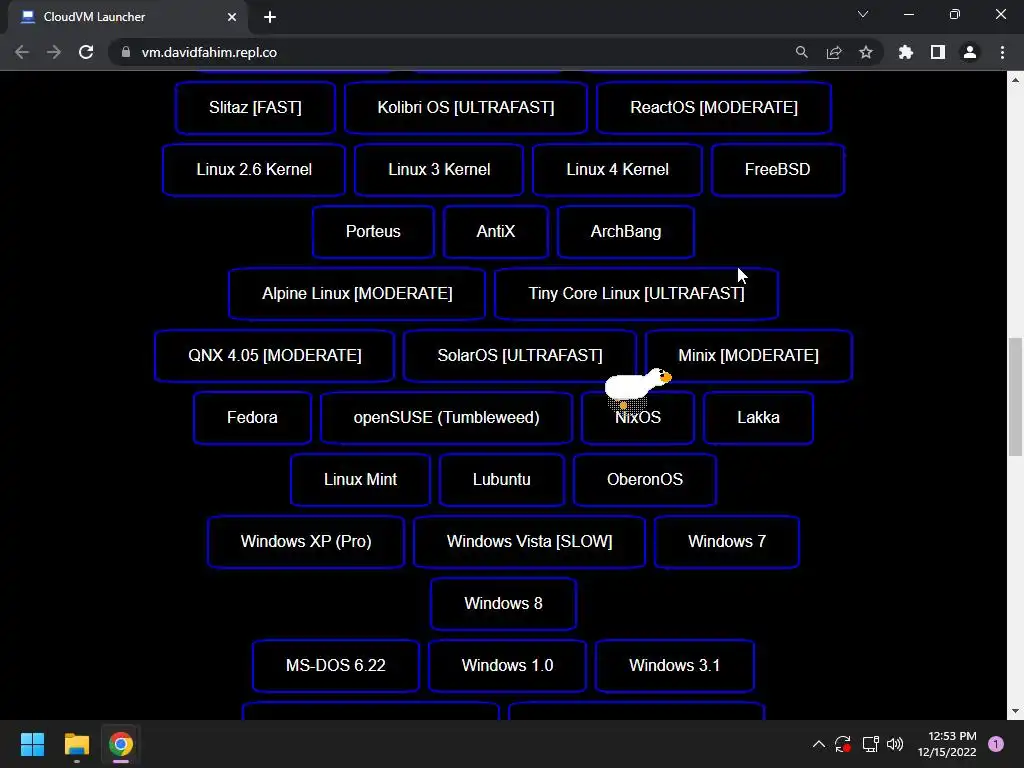This screenshot has width=1024, height=768.
Task: Open the Extensions puzzle icon
Action: coord(906,52)
